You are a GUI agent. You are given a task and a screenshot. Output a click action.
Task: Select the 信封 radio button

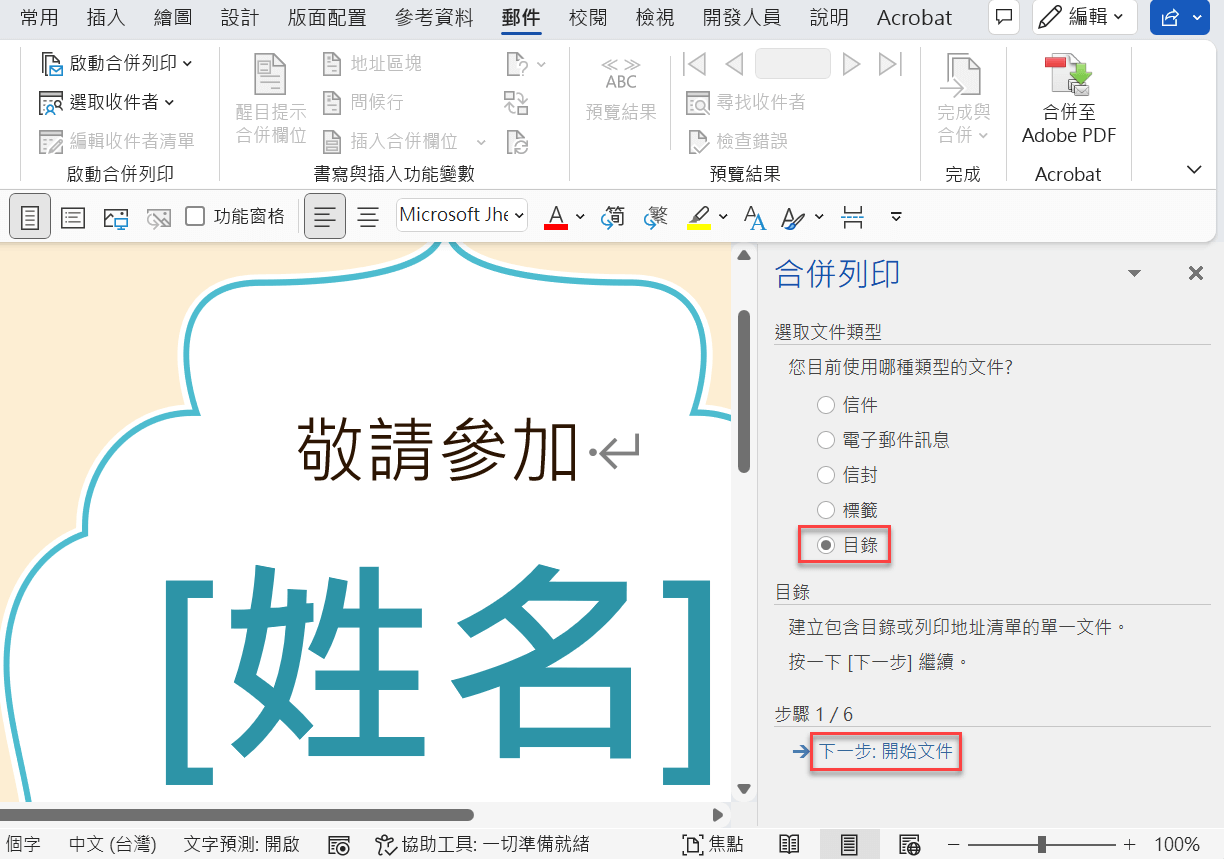tap(826, 475)
